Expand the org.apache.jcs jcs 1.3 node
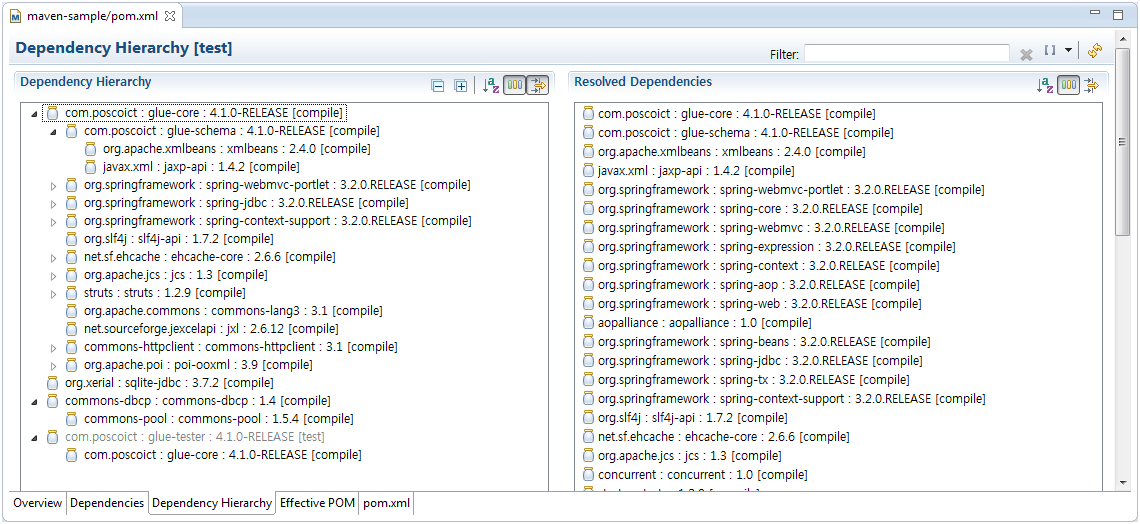Image resolution: width=1140 pixels, height=524 pixels. 53,275
